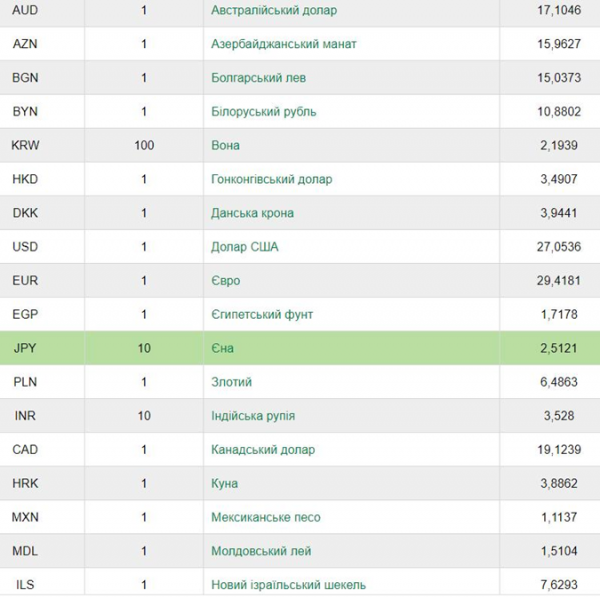Click the rate value 1,1137

[x=559, y=517]
